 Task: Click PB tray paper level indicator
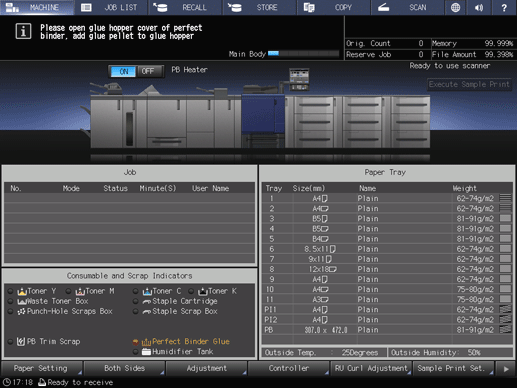coord(505,330)
